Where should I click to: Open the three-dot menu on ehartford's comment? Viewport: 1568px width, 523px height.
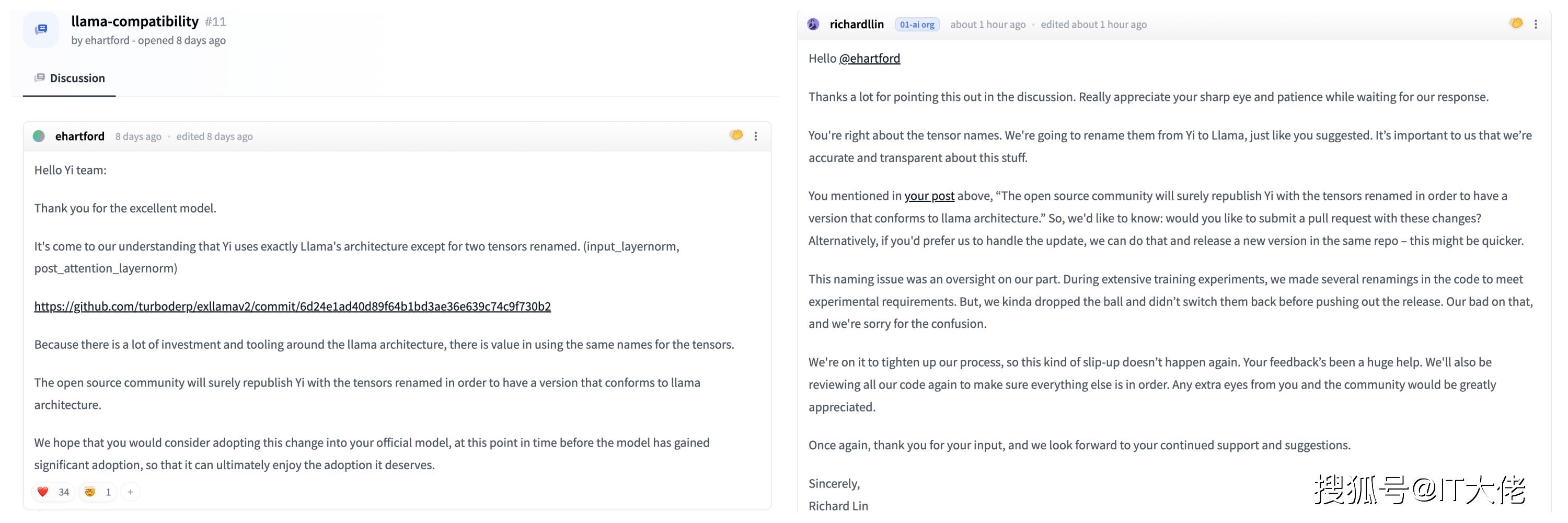755,137
